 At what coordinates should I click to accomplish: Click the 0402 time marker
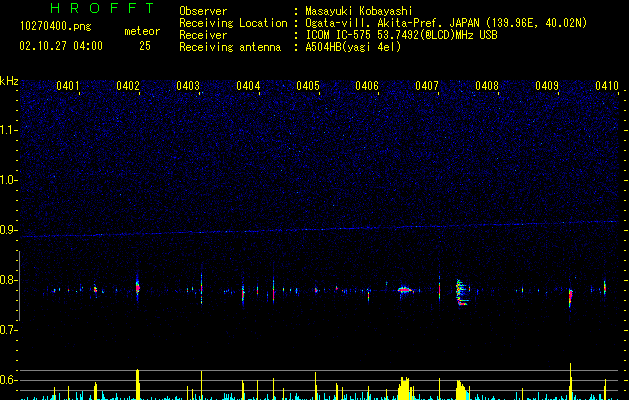point(128,86)
